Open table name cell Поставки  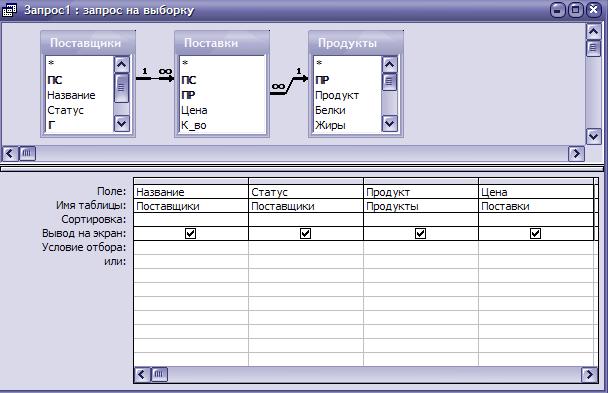click(536, 206)
